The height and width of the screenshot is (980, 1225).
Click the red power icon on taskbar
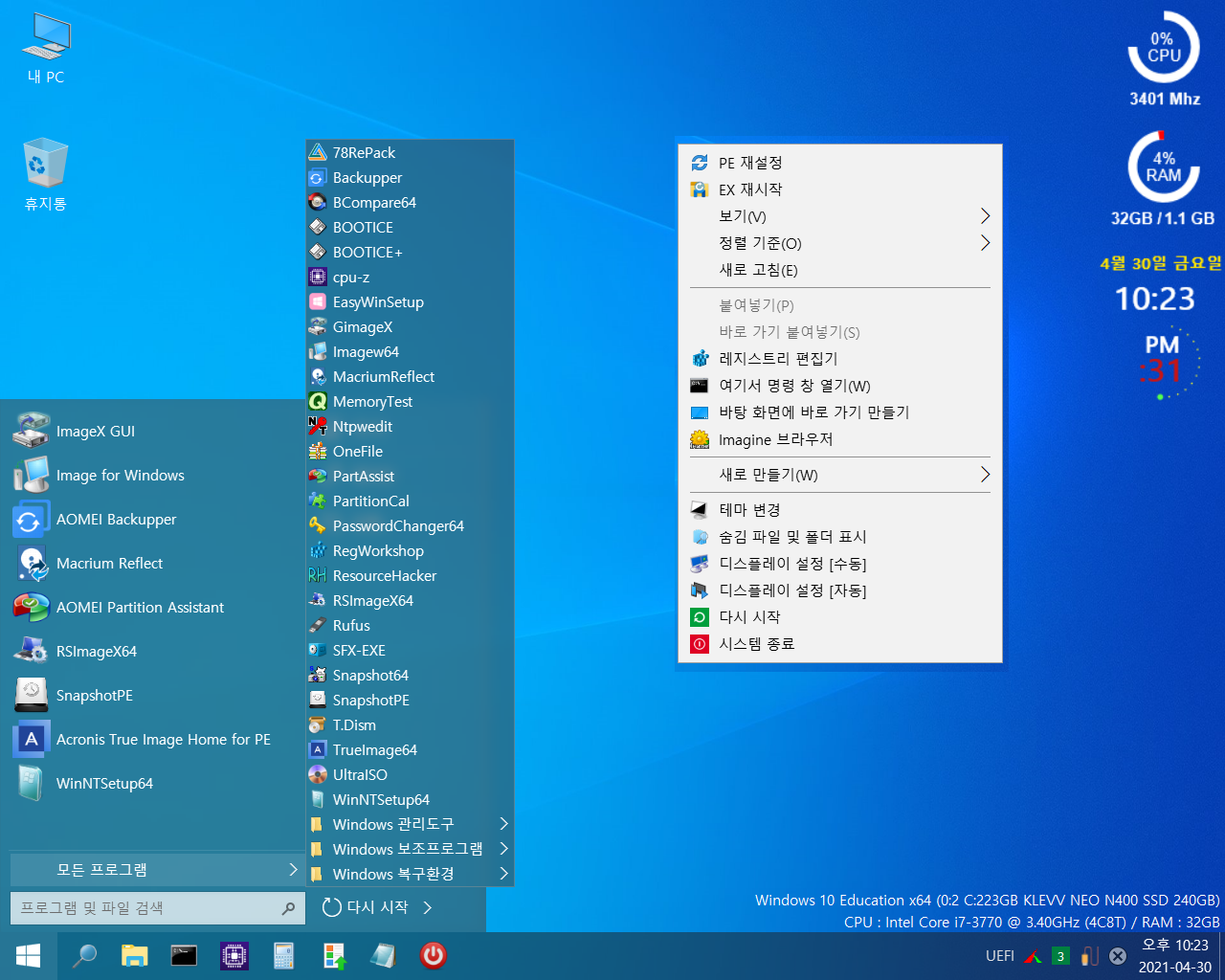click(x=433, y=955)
